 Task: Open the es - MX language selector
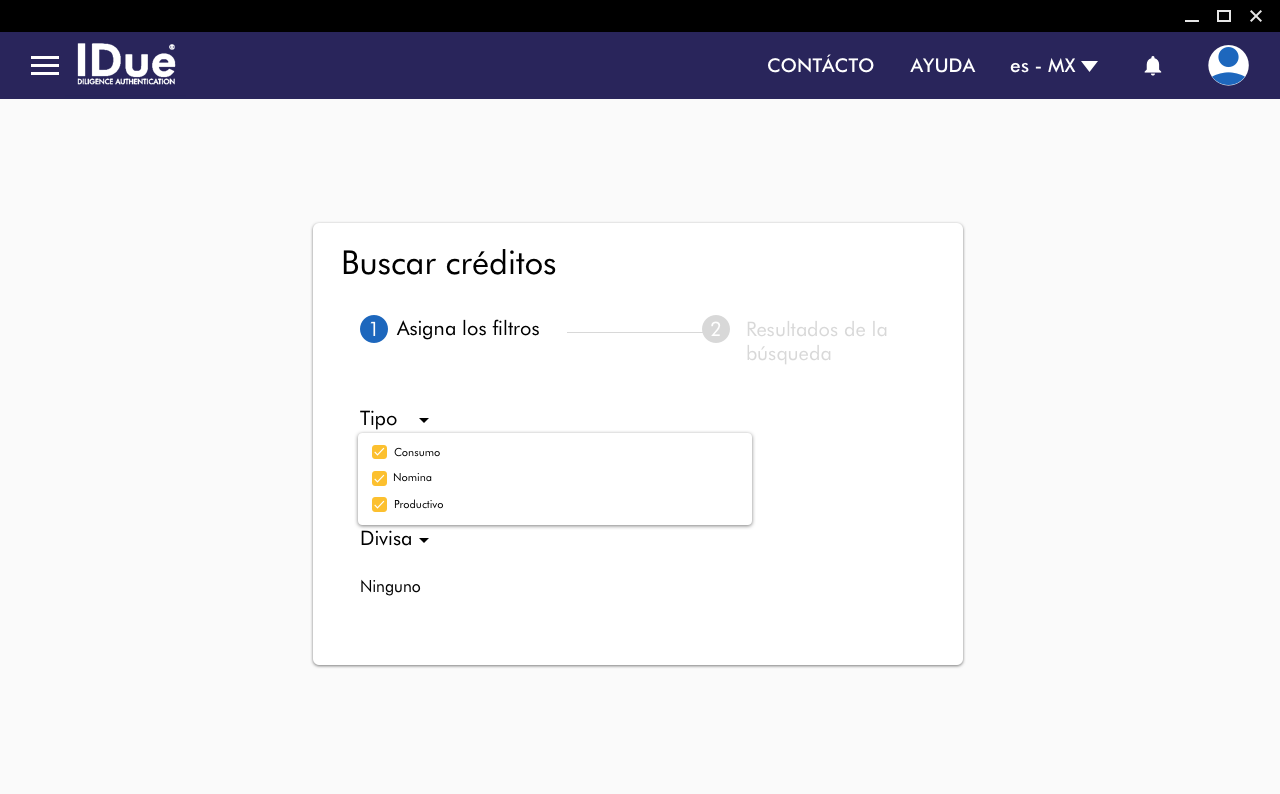pos(1054,66)
